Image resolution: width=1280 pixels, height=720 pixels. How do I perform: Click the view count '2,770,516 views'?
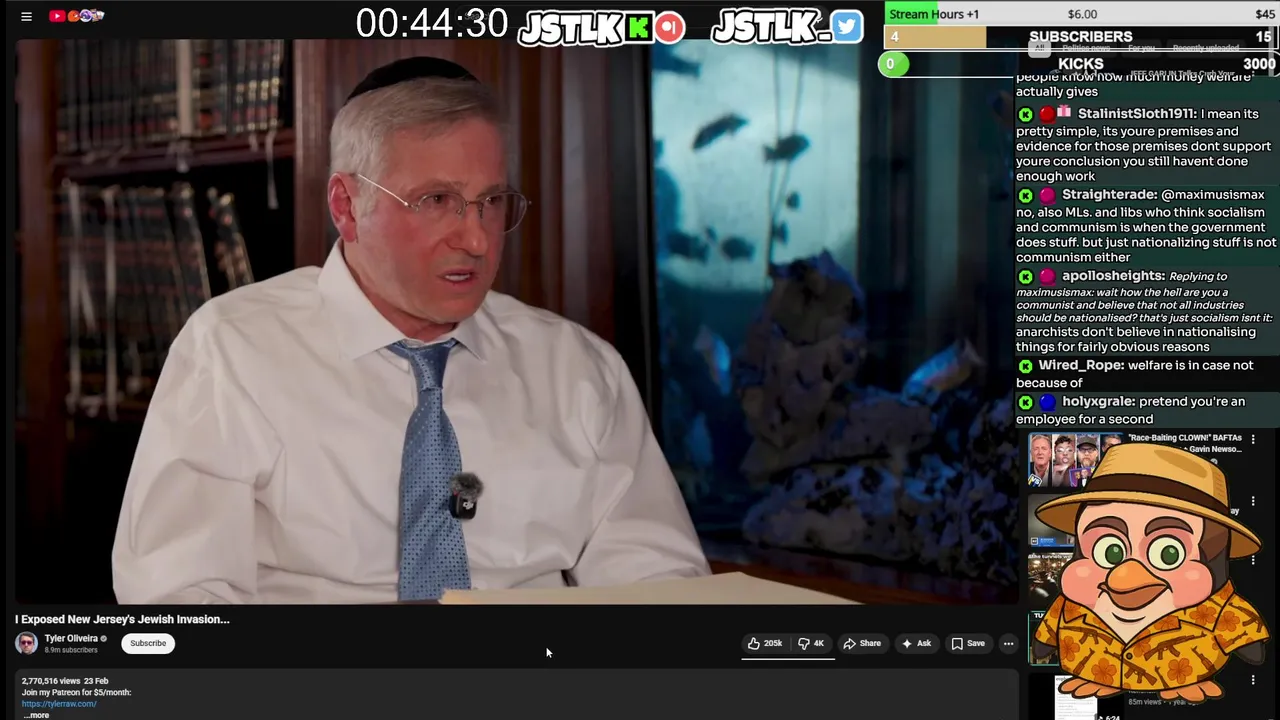(x=51, y=681)
